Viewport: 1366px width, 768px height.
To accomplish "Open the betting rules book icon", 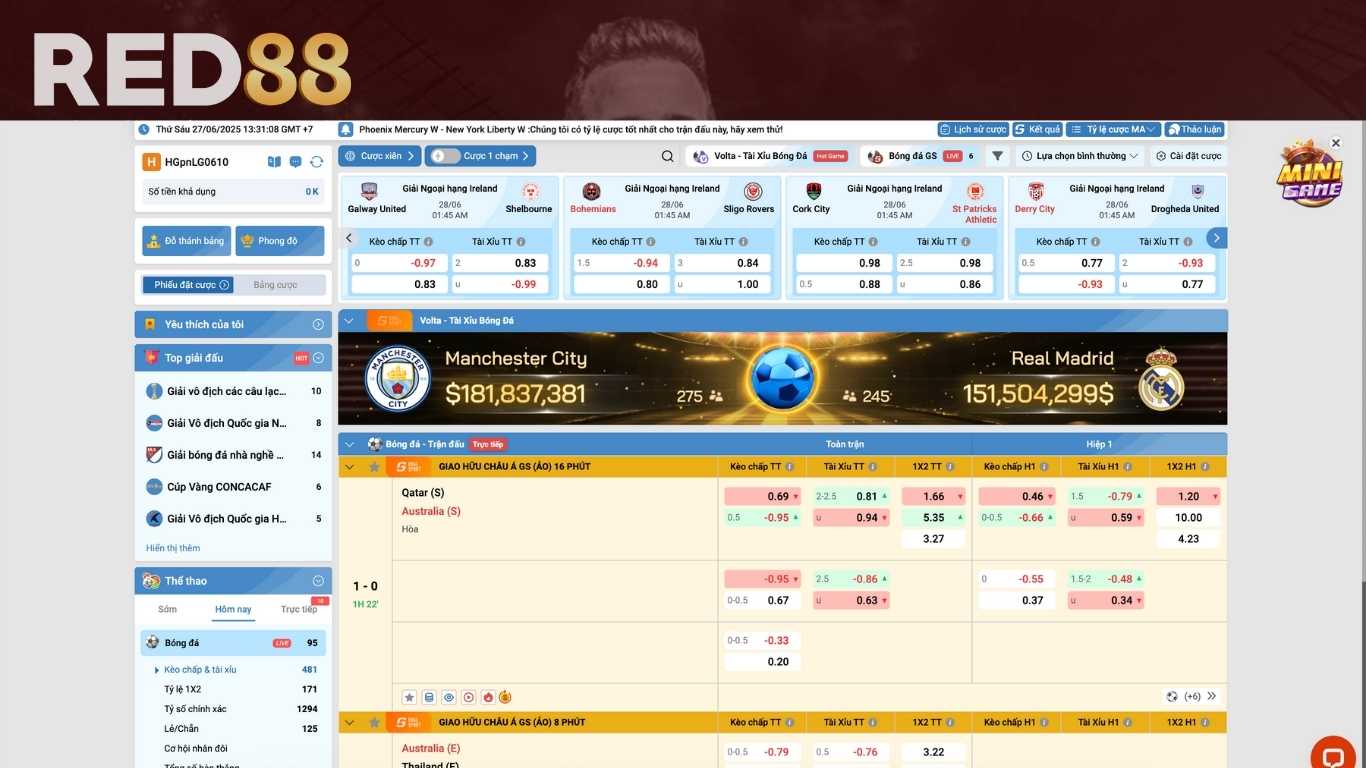I will pyautogui.click(x=274, y=162).
